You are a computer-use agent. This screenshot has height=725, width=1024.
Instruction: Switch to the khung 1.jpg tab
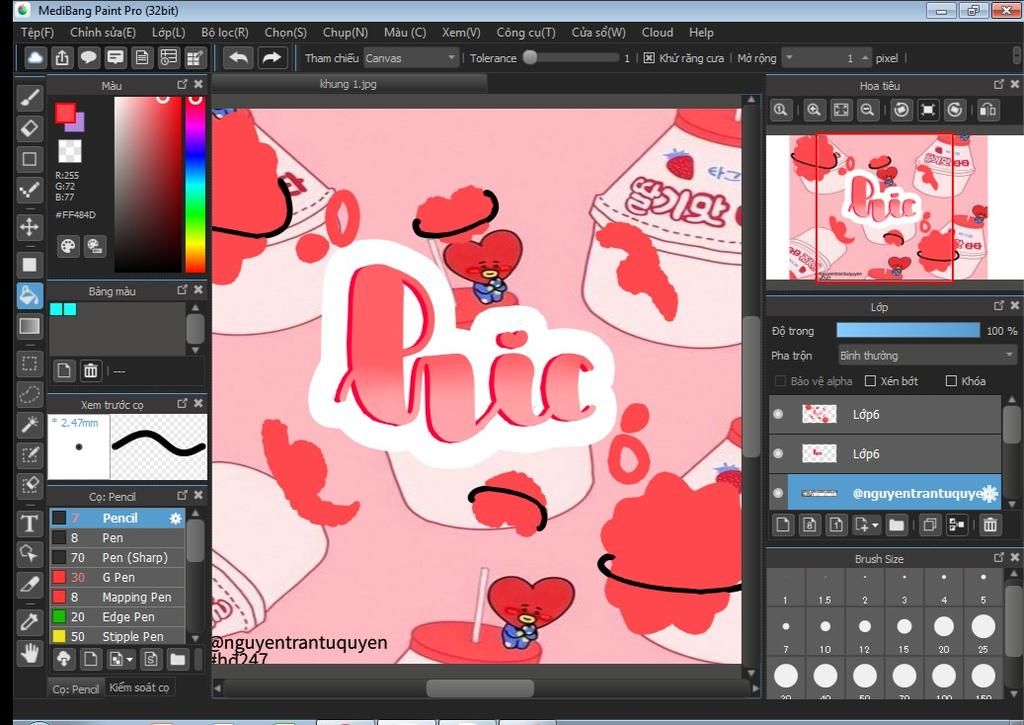pos(348,84)
